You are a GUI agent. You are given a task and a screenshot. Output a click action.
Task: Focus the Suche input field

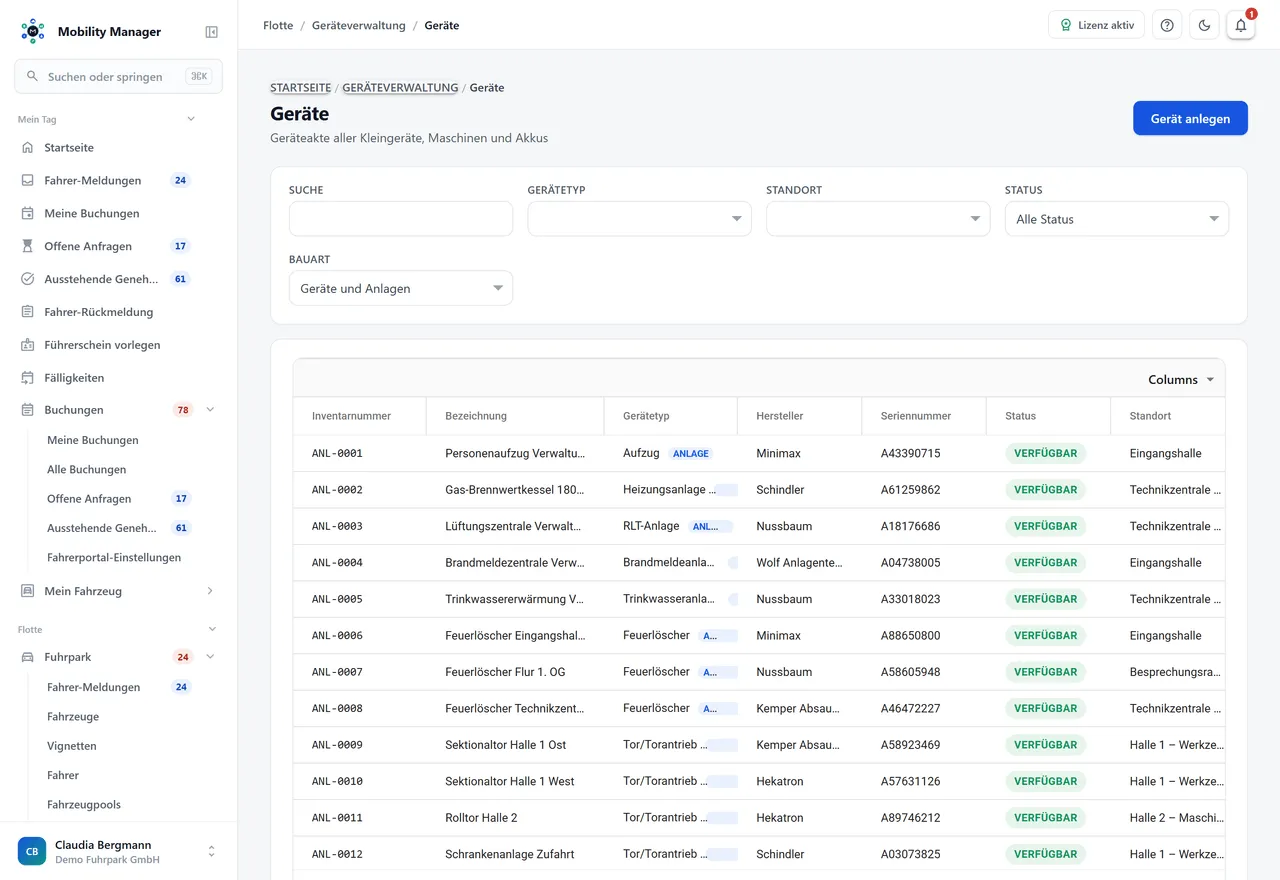coord(400,219)
